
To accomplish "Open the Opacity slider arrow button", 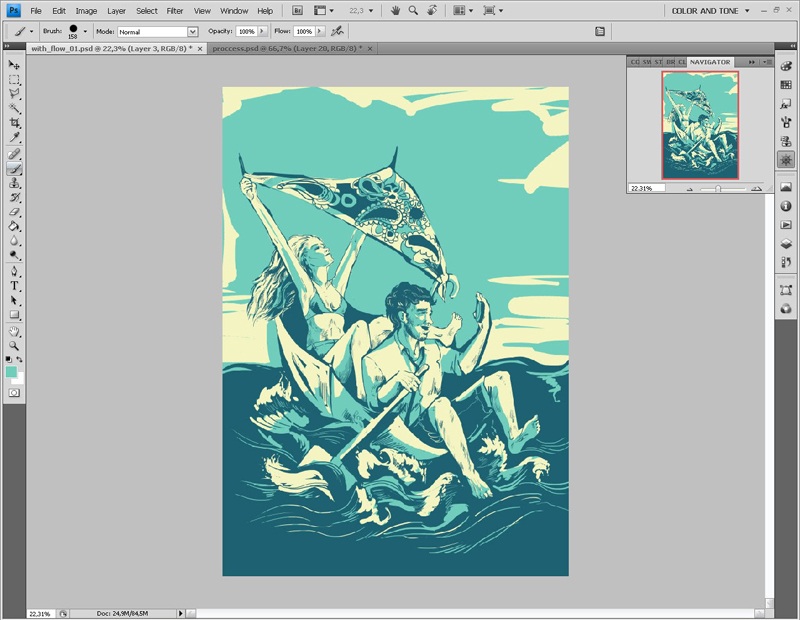I will click(264, 31).
